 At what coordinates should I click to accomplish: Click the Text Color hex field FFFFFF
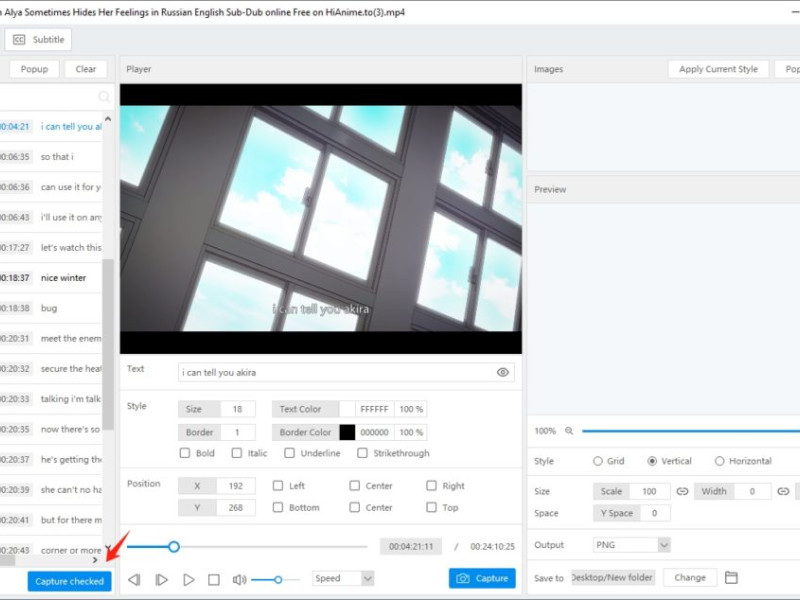point(374,409)
